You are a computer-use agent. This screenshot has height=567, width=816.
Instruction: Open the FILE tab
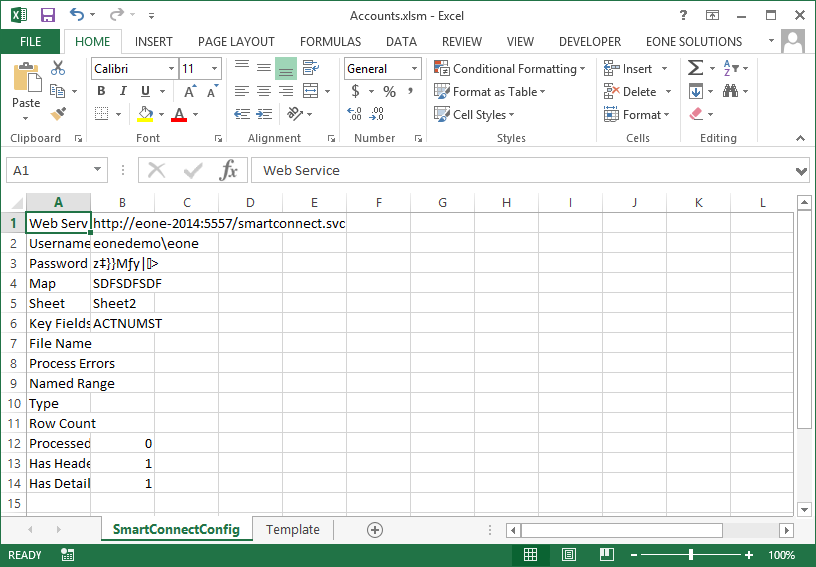(30, 42)
